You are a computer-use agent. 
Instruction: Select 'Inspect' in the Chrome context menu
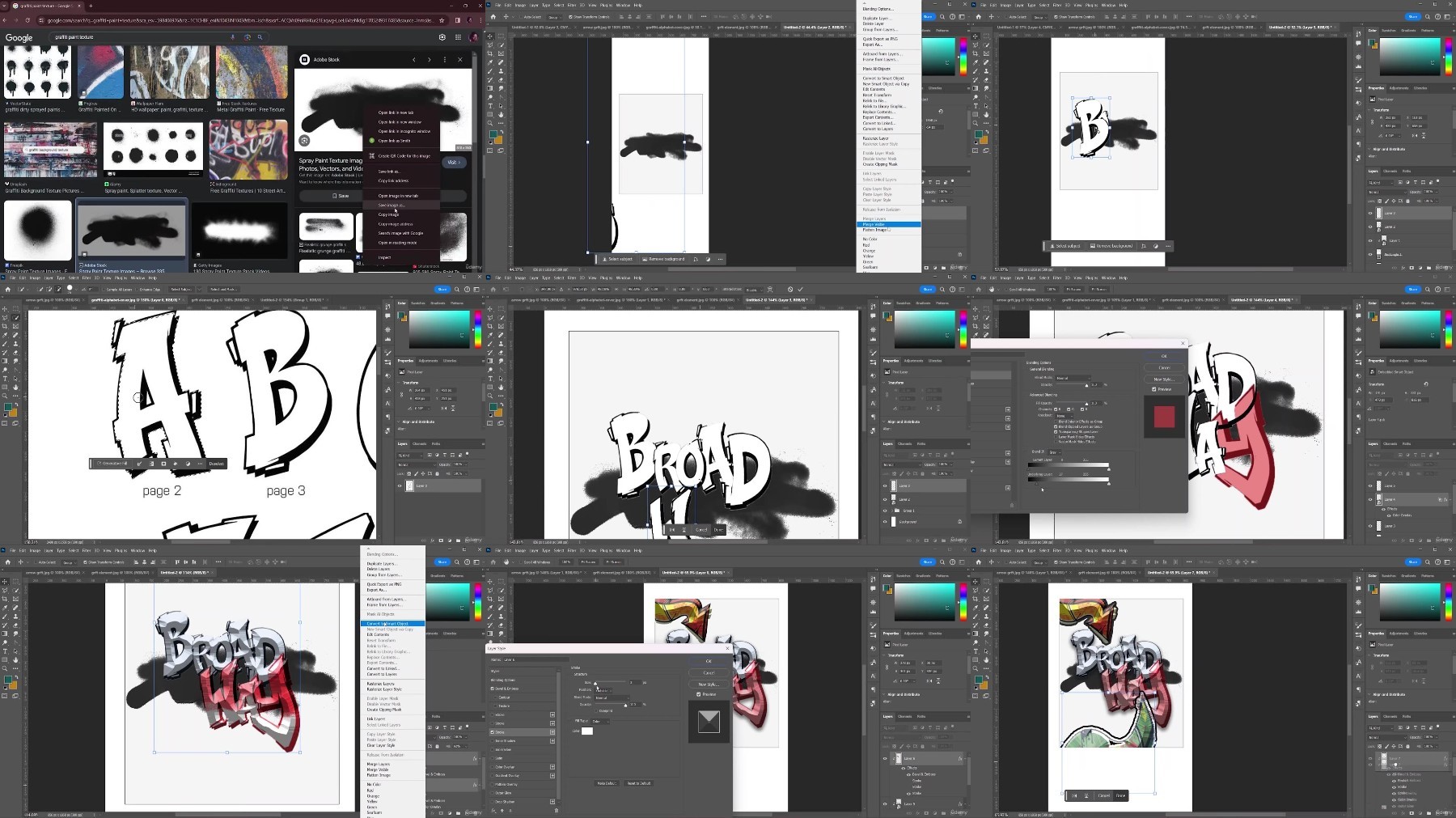coord(384,257)
